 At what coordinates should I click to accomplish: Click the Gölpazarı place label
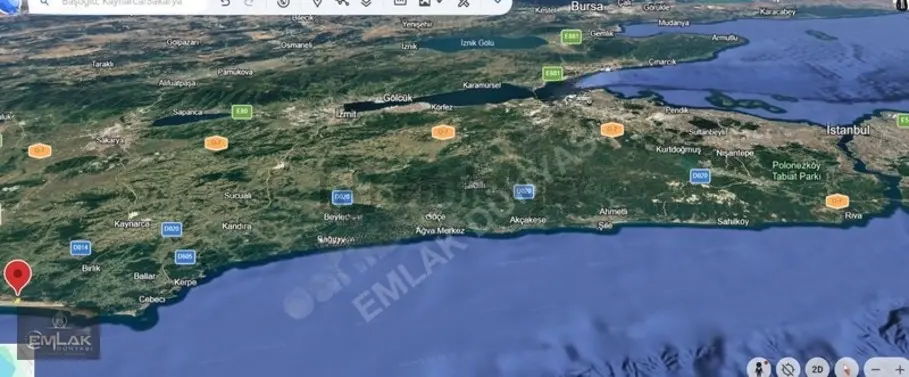pos(183,42)
